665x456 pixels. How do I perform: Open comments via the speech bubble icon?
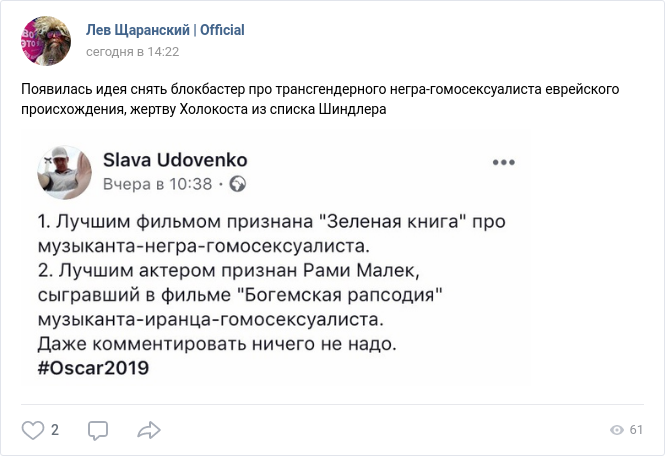[98, 430]
